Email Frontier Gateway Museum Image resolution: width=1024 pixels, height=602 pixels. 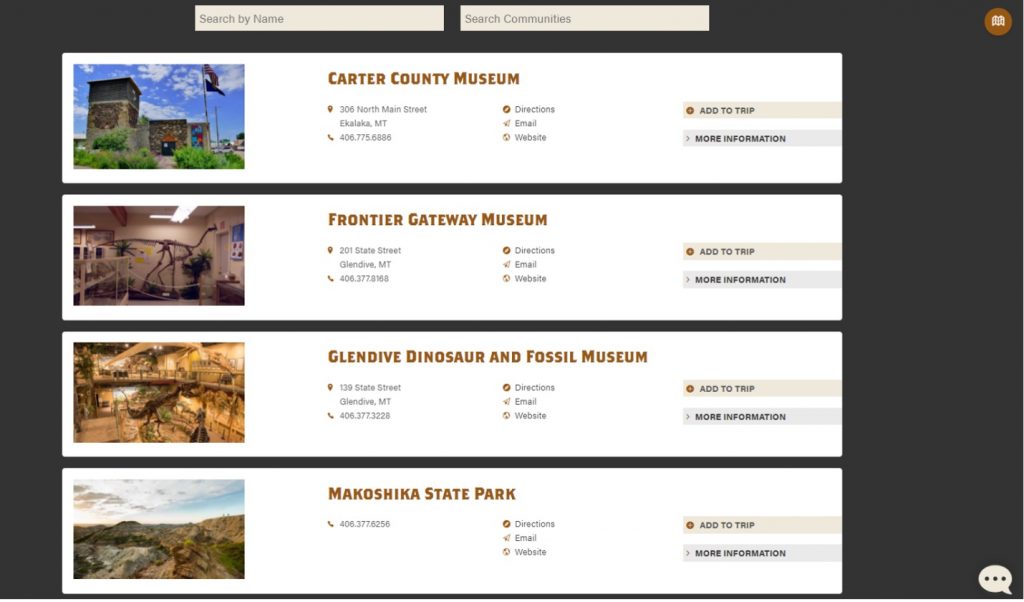click(525, 264)
